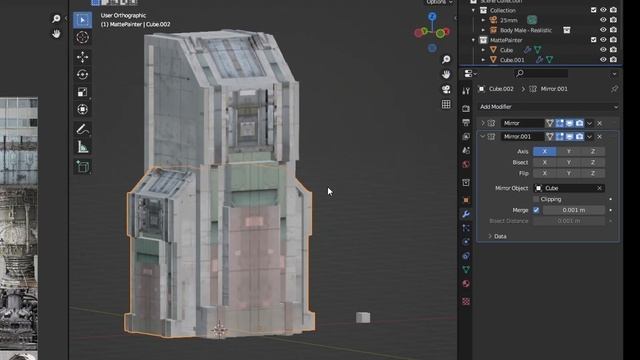Pin the properties editor context
The image size is (640, 360).
click(614, 89)
